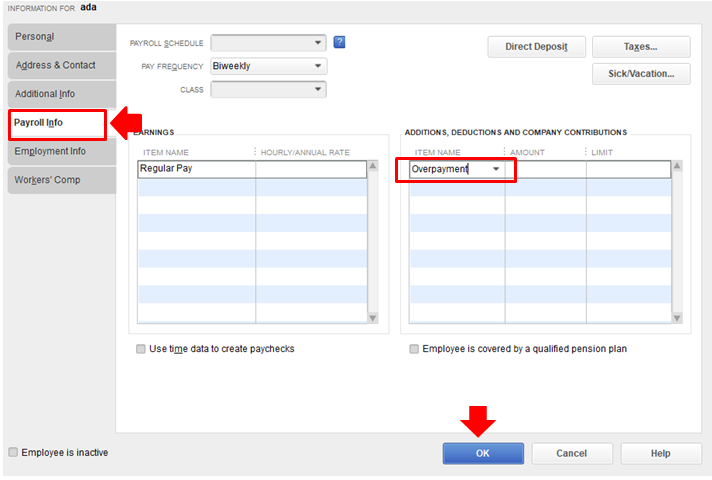Click the AMOUNT column header

(x=527, y=153)
